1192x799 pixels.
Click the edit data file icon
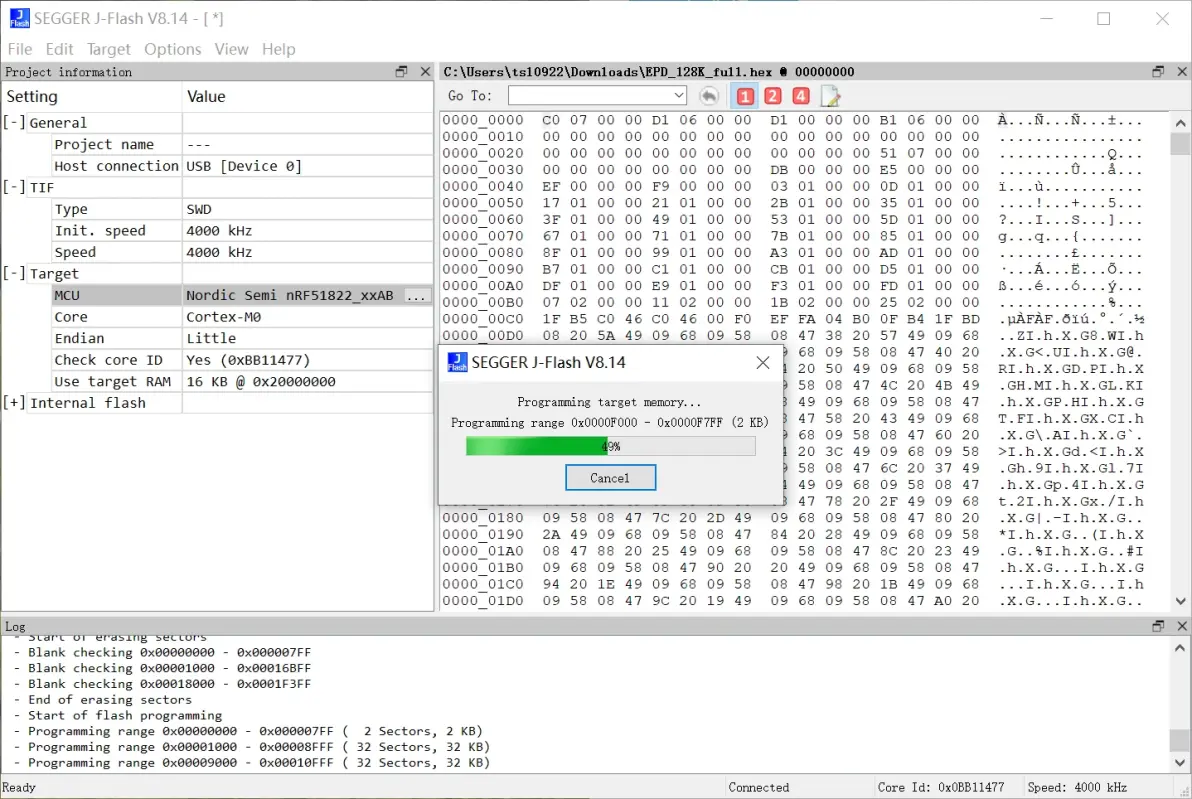830,96
